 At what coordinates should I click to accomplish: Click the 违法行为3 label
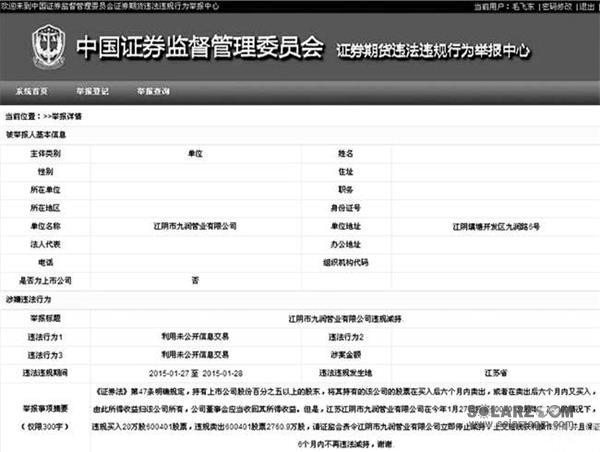(45, 355)
